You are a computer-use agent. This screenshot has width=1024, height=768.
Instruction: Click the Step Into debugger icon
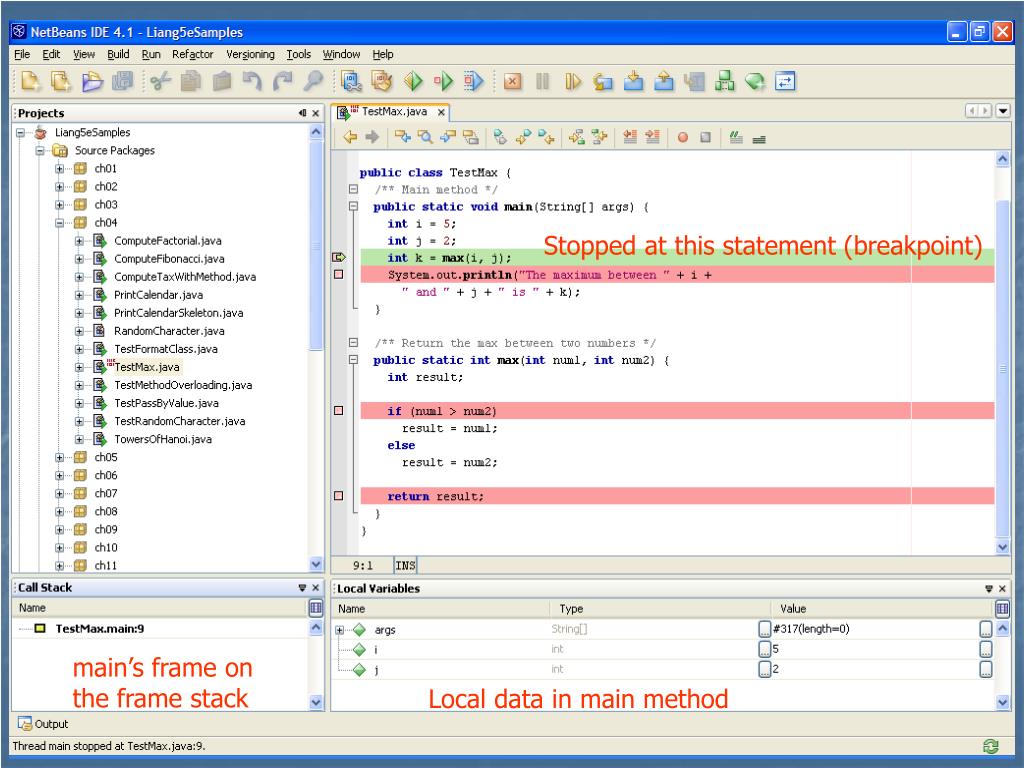[633, 81]
